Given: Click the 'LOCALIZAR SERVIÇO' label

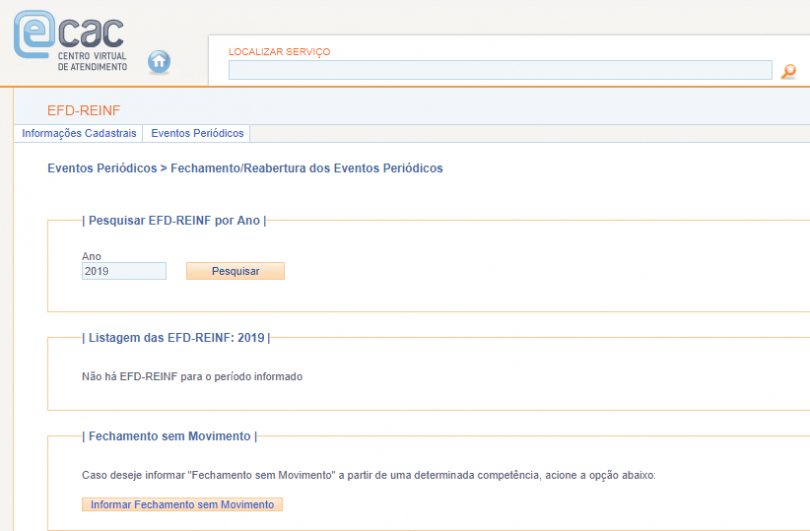Looking at the screenshot, I should click(x=279, y=52).
